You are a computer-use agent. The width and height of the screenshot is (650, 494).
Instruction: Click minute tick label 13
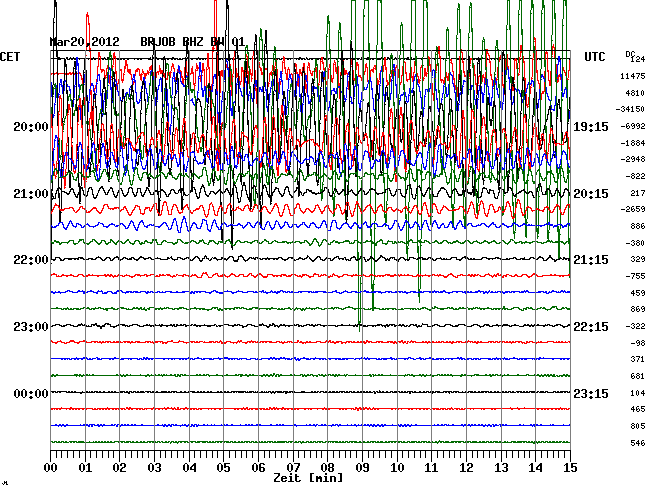[501, 467]
